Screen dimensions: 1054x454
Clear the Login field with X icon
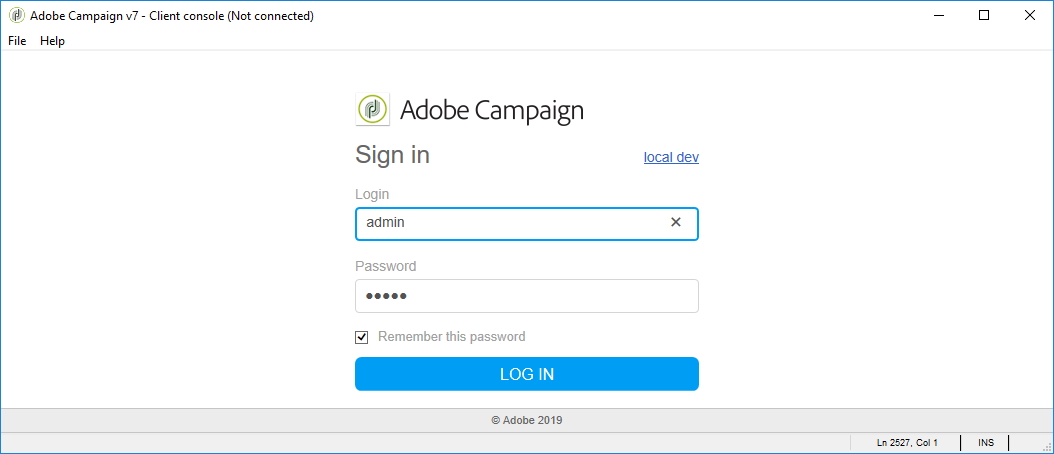(x=676, y=223)
